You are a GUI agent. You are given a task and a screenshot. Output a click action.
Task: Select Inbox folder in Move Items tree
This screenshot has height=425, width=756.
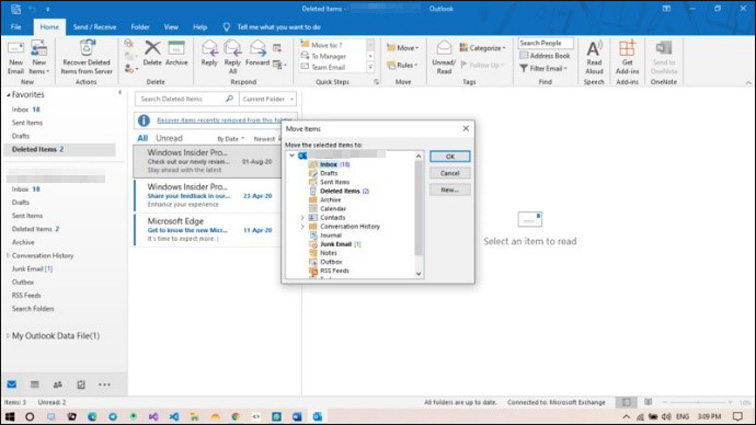(x=329, y=165)
